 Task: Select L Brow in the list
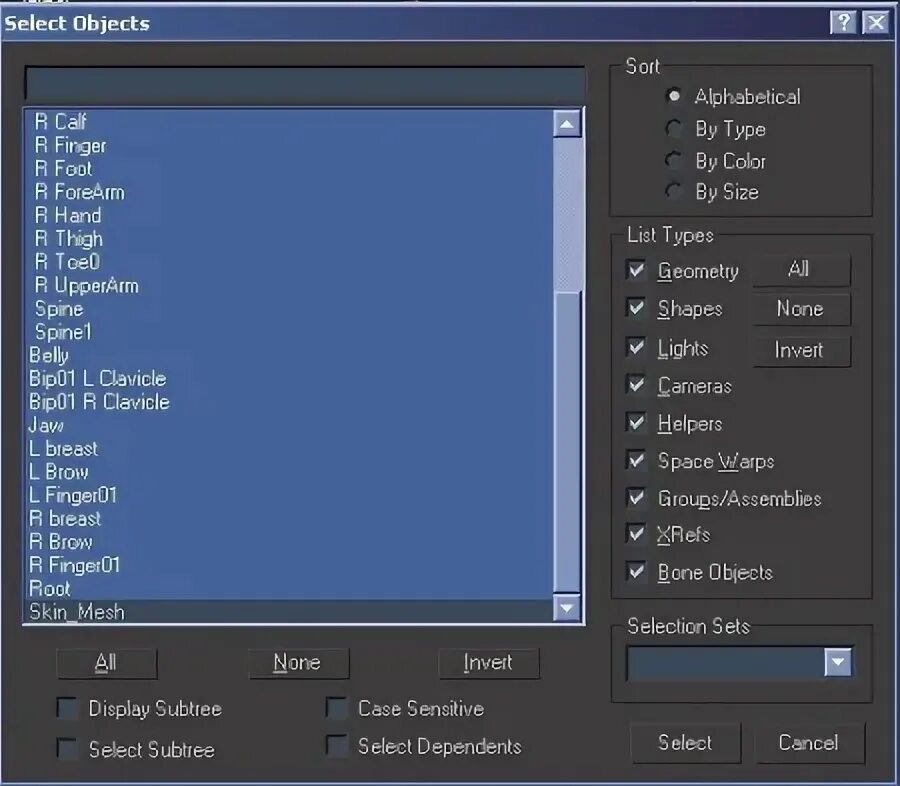pyautogui.click(x=289, y=472)
